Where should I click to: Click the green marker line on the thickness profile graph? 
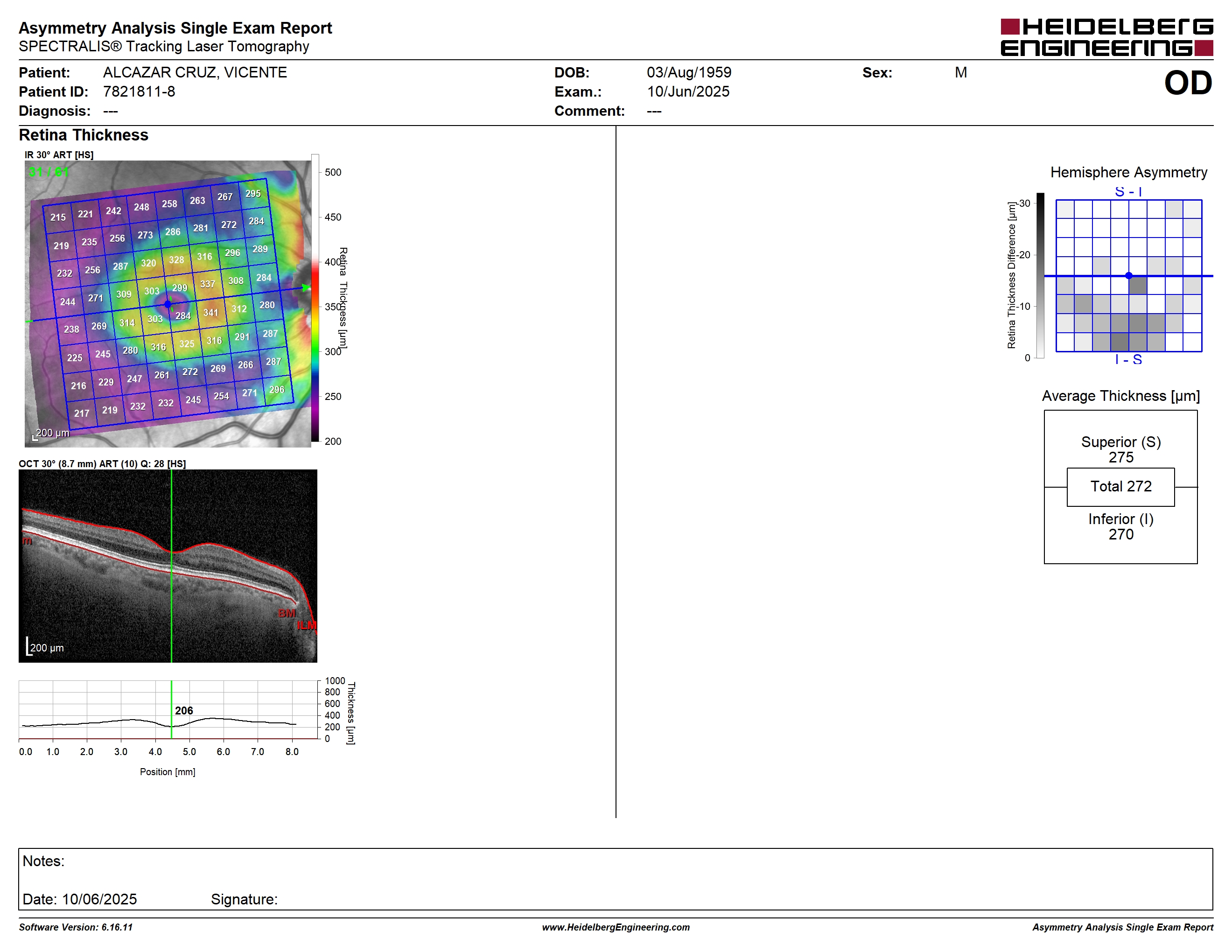pos(171,709)
